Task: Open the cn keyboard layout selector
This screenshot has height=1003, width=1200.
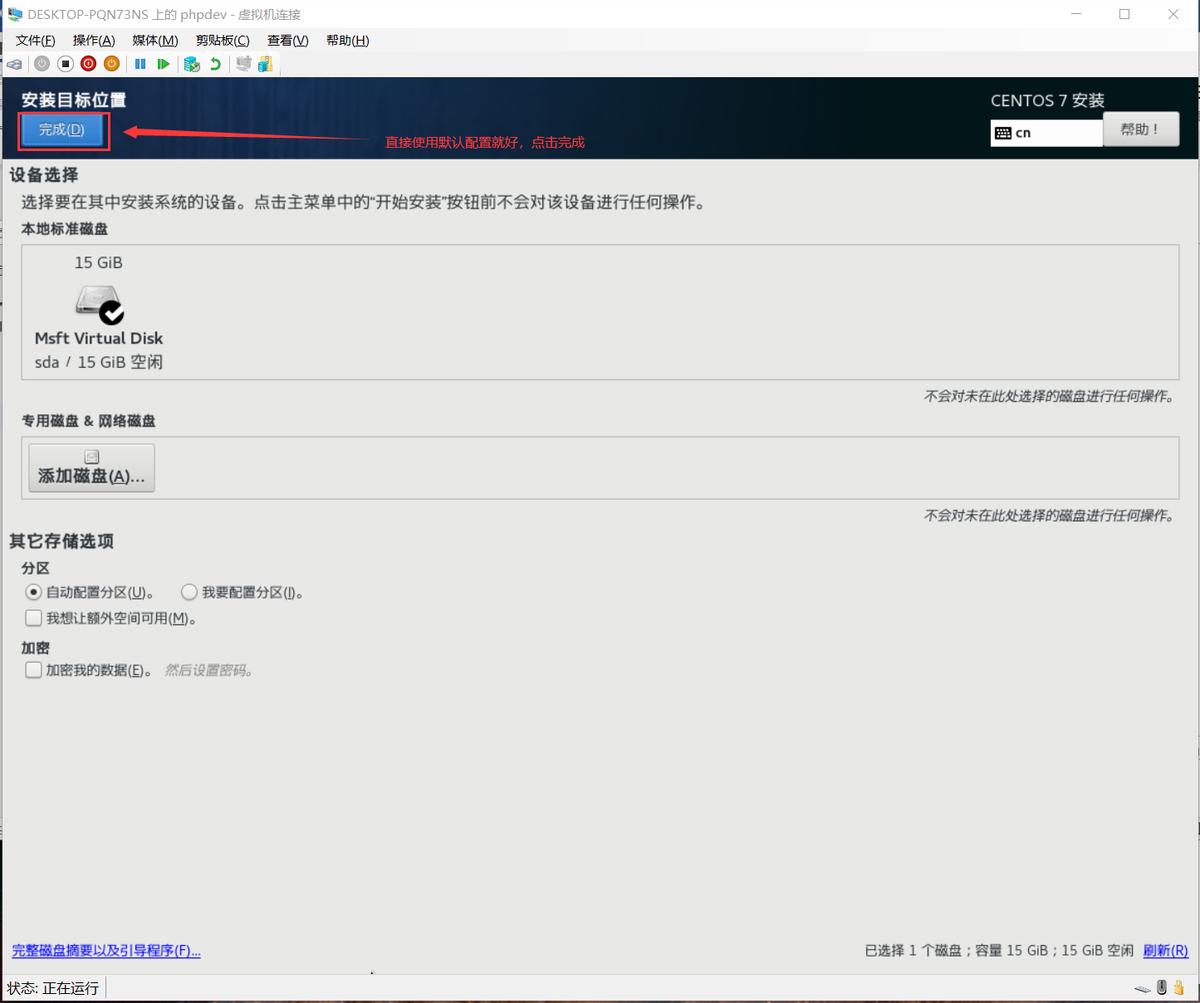Action: (1045, 131)
